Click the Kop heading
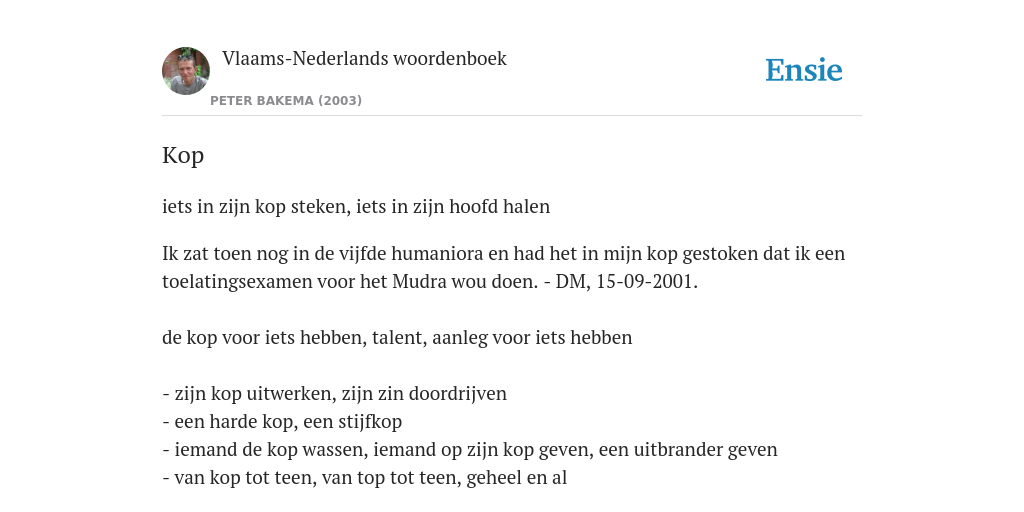This screenshot has height=512, width=1024. click(x=183, y=155)
